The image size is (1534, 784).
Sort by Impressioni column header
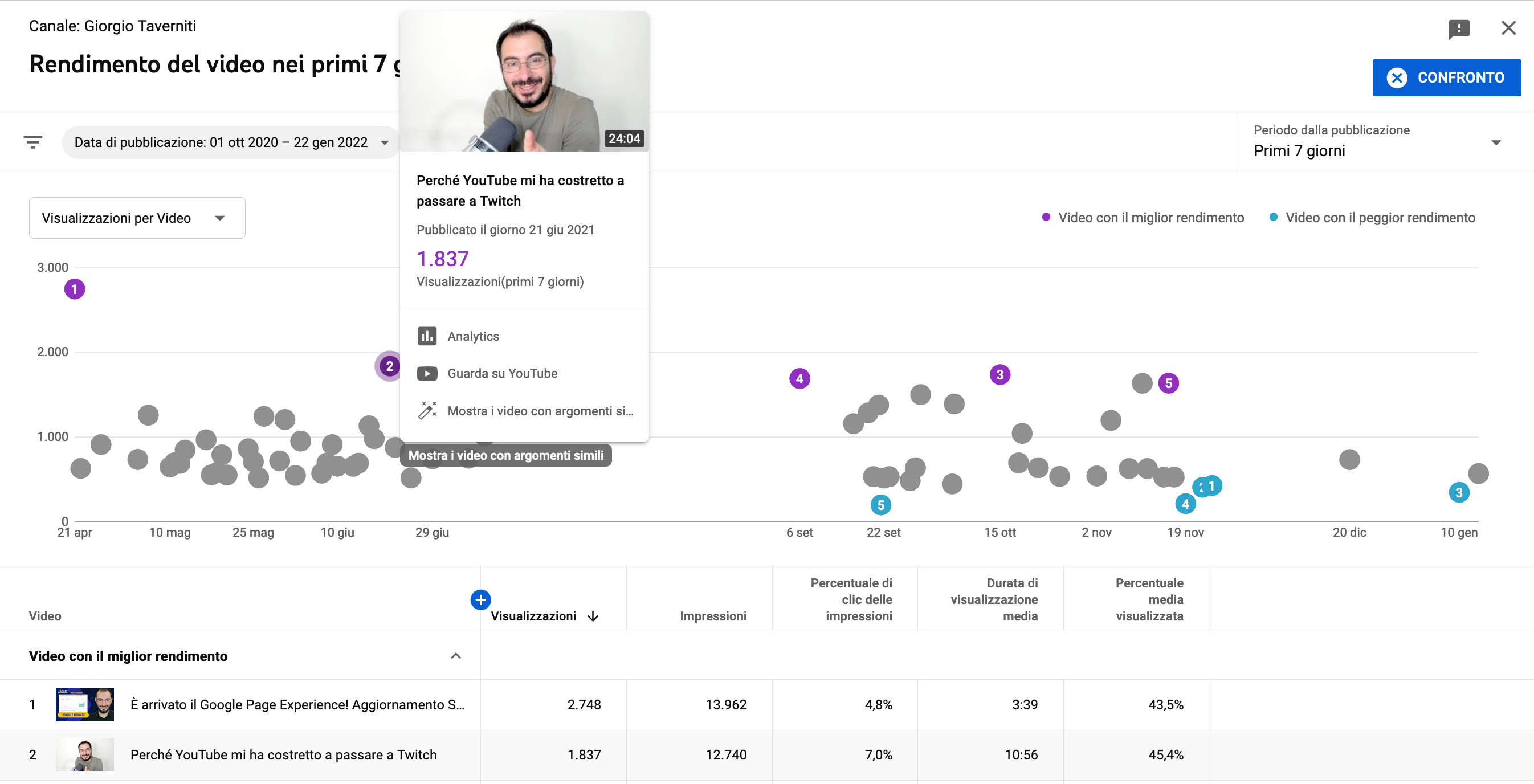point(713,615)
